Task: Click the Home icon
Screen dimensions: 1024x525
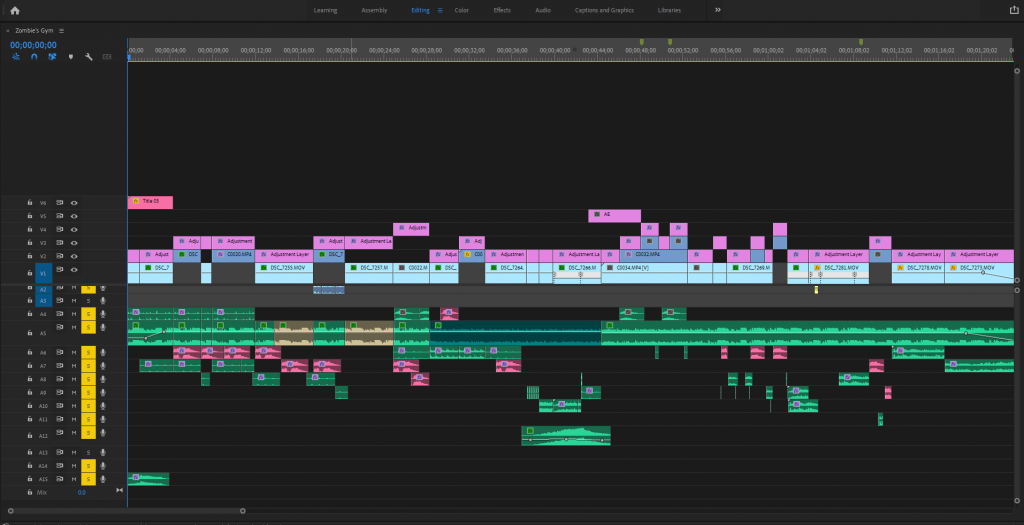Action: coord(15,10)
